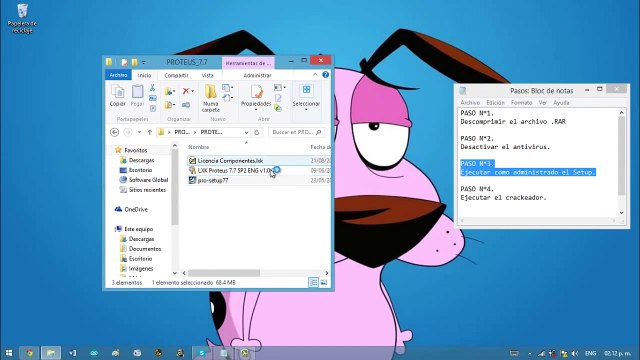Open Explorer help question mark icon
The image size is (640, 360).
(x=325, y=75)
